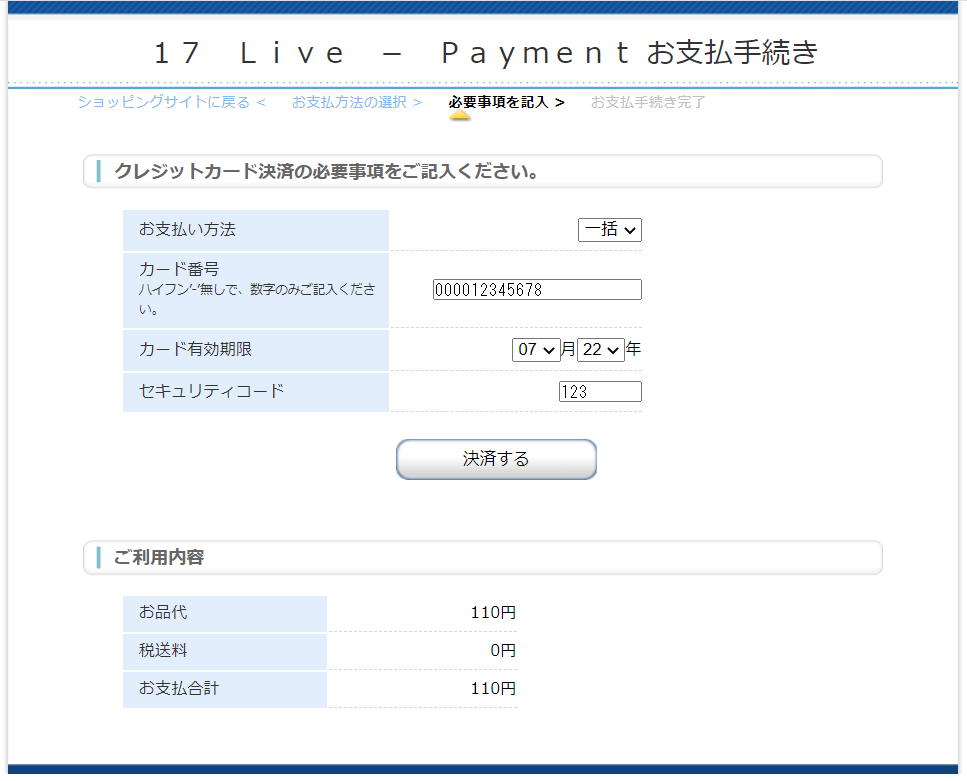Viewport: 967px width, 781px height.
Task: Click the お支払合計 row label
Action: tap(179, 688)
